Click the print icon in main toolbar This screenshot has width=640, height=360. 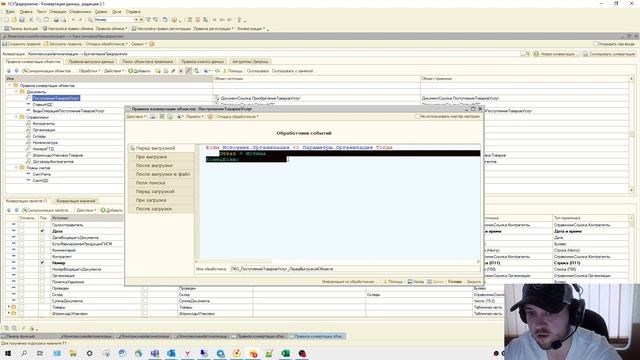click(x=57, y=20)
